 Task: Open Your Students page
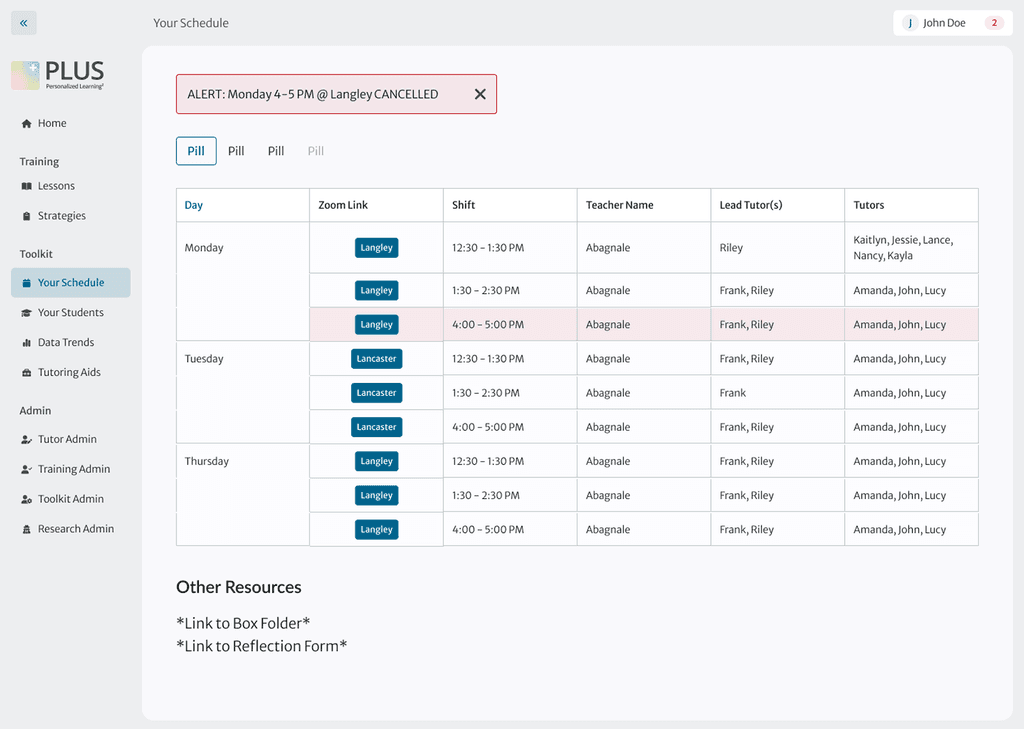pos(71,313)
